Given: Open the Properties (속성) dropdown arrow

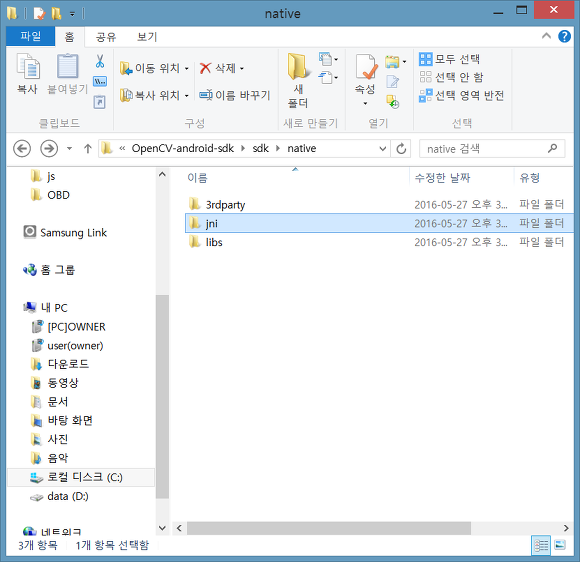Looking at the screenshot, I should (365, 104).
